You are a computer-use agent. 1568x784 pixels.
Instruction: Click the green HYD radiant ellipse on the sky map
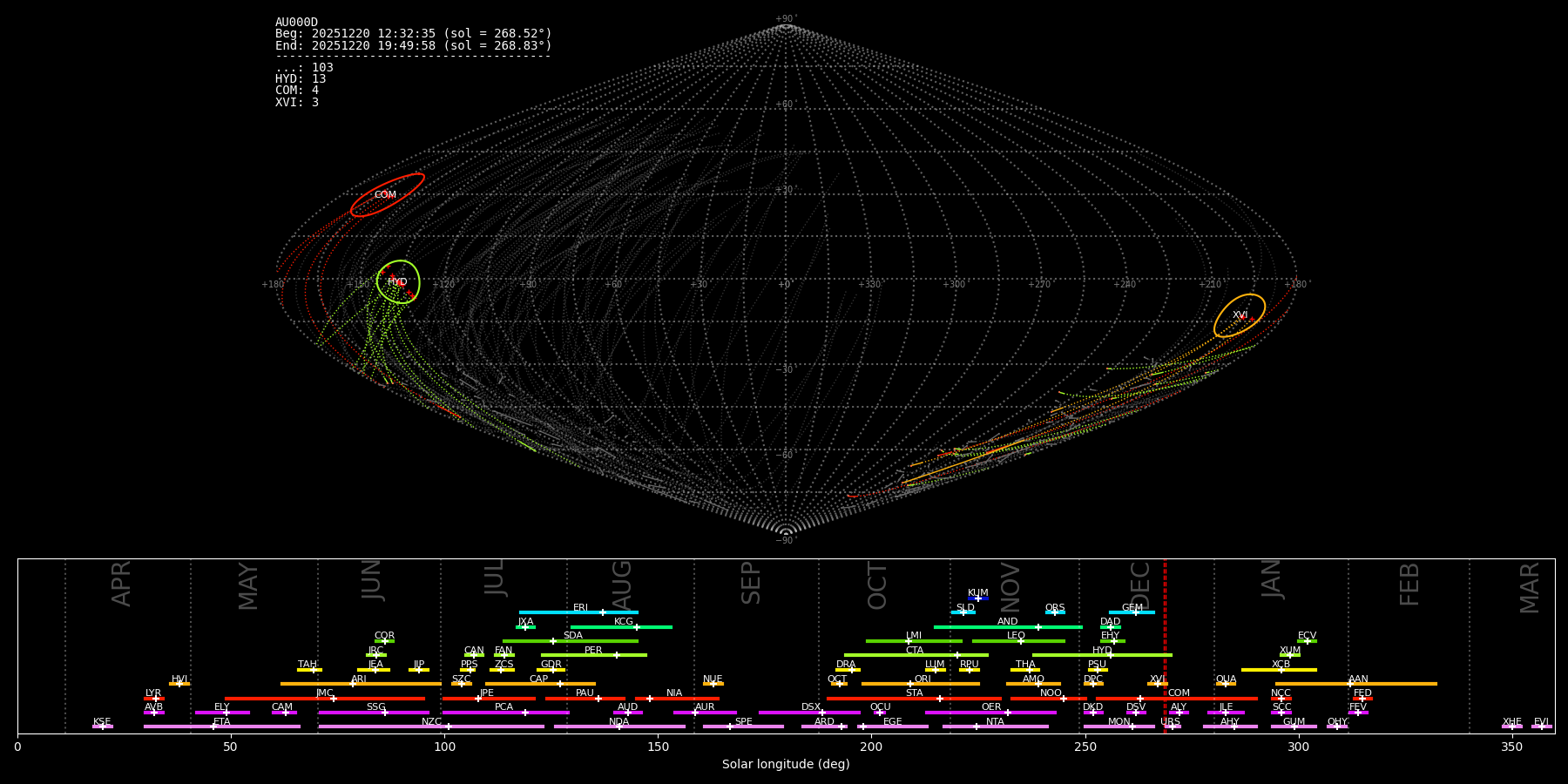(399, 281)
